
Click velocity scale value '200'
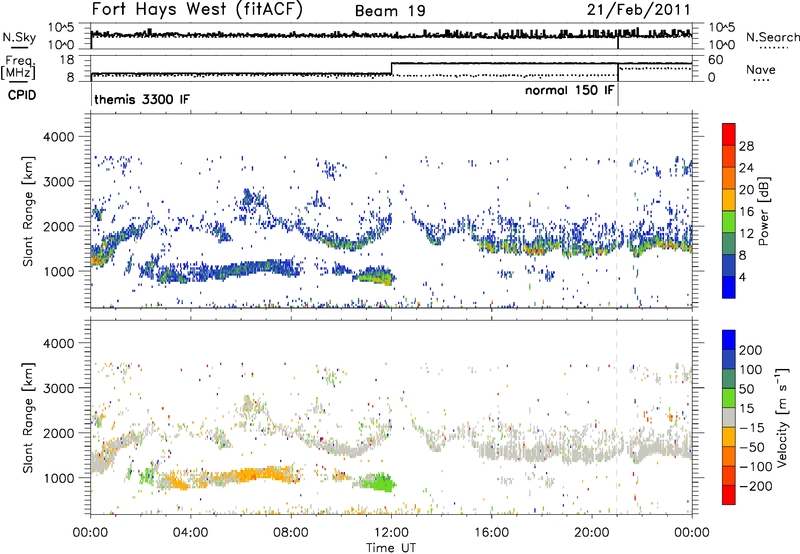[751, 350]
